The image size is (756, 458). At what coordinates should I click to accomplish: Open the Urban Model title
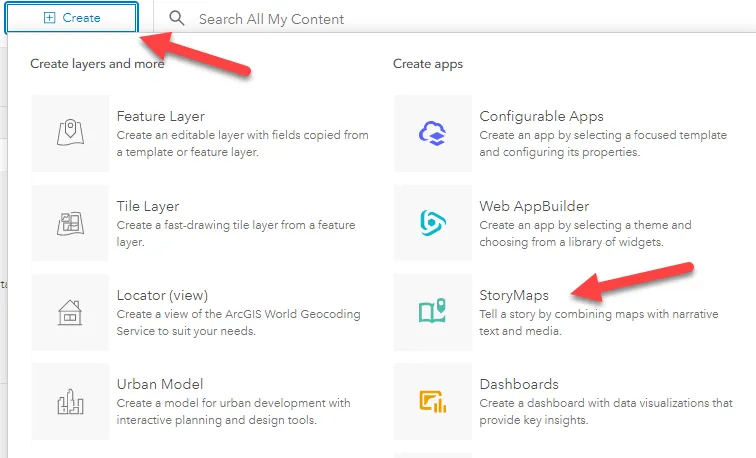coord(160,384)
